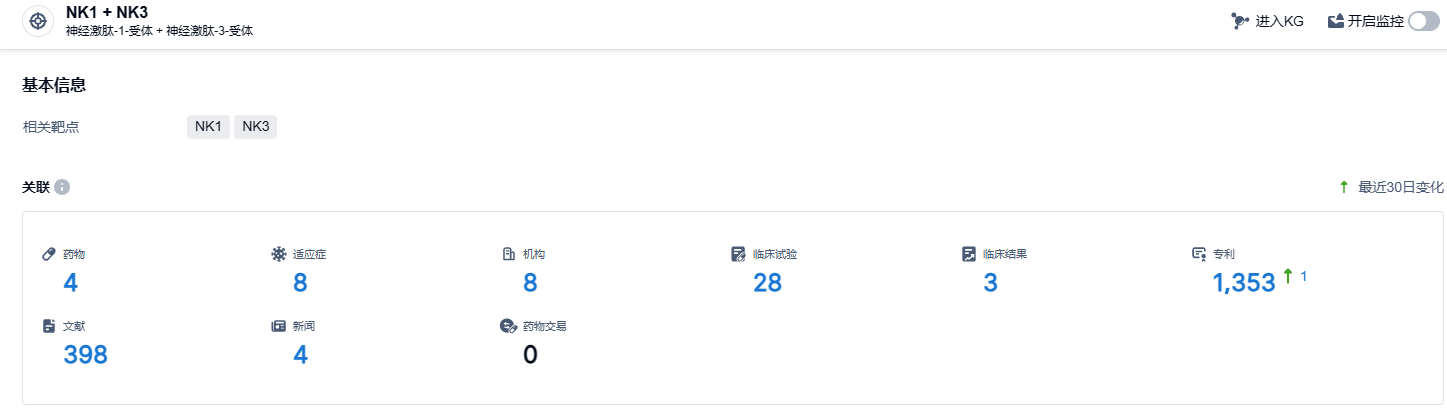Open the 8 organizations count under 机构

pos(530,283)
